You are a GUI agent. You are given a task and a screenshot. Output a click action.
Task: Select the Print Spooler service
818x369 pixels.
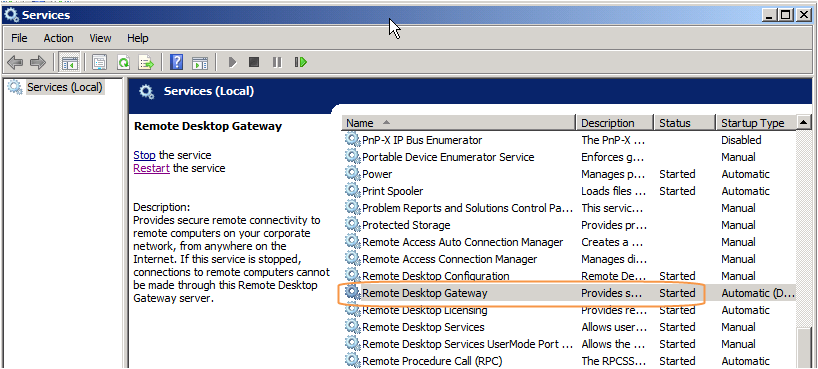pyautogui.click(x=570, y=191)
